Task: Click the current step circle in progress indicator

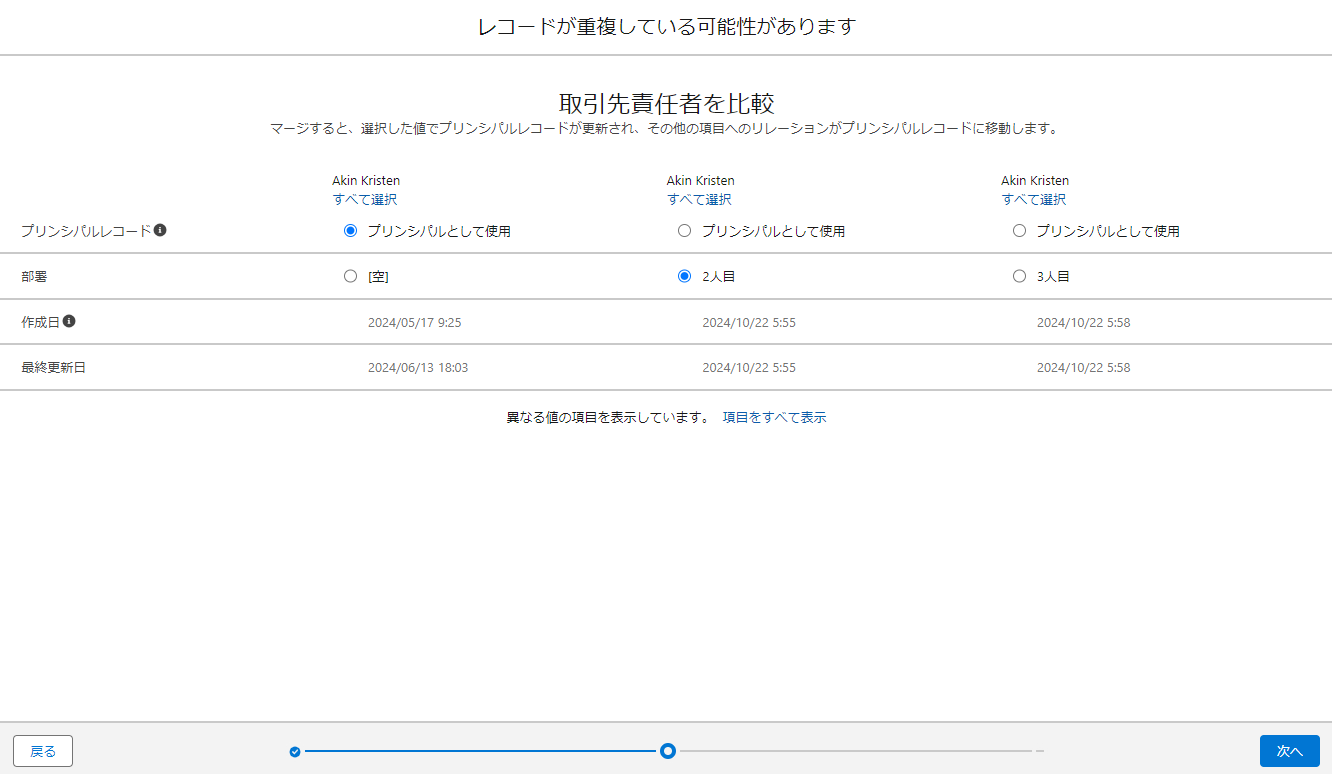Action: (668, 751)
